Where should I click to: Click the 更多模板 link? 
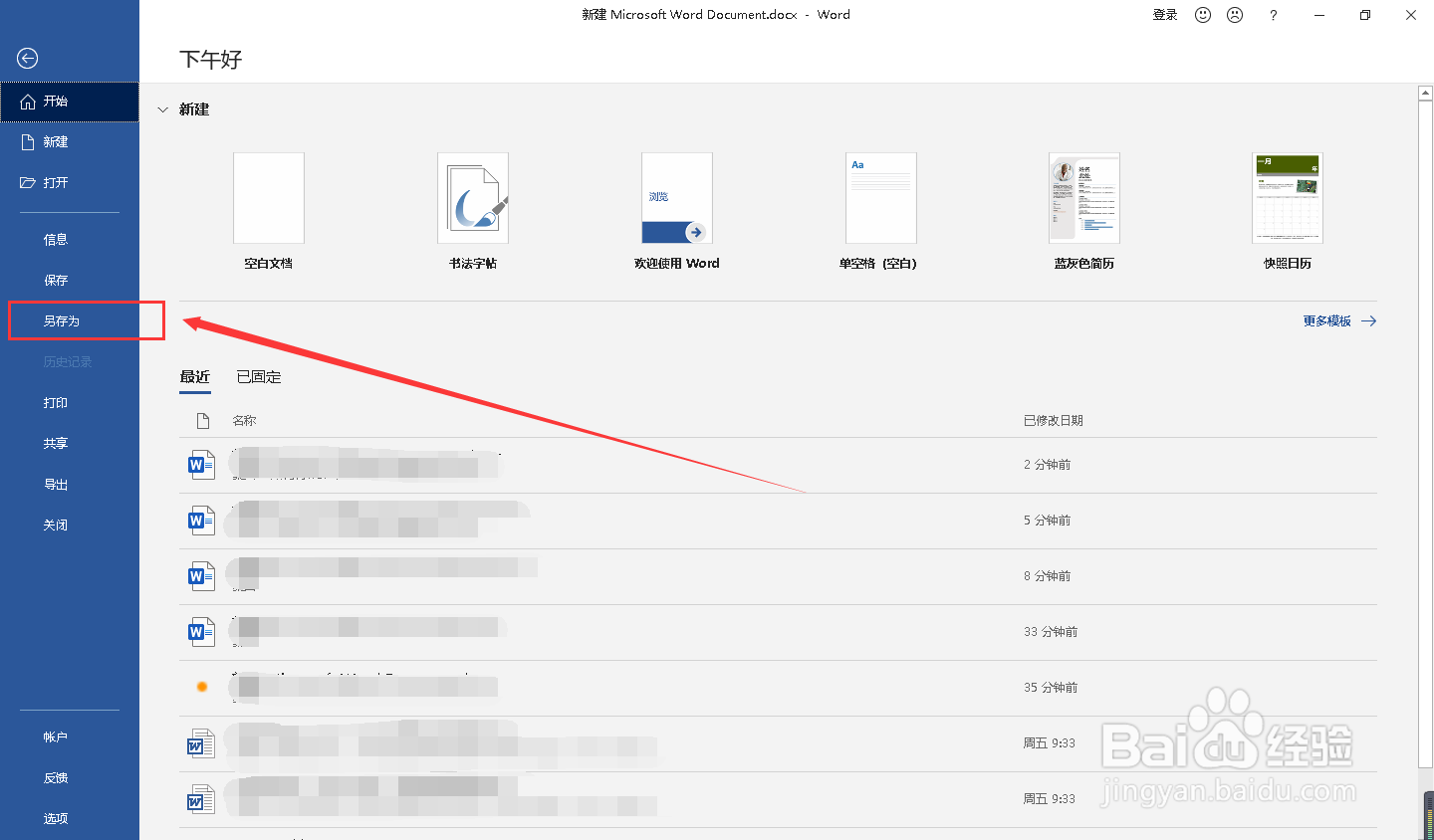tap(1339, 321)
